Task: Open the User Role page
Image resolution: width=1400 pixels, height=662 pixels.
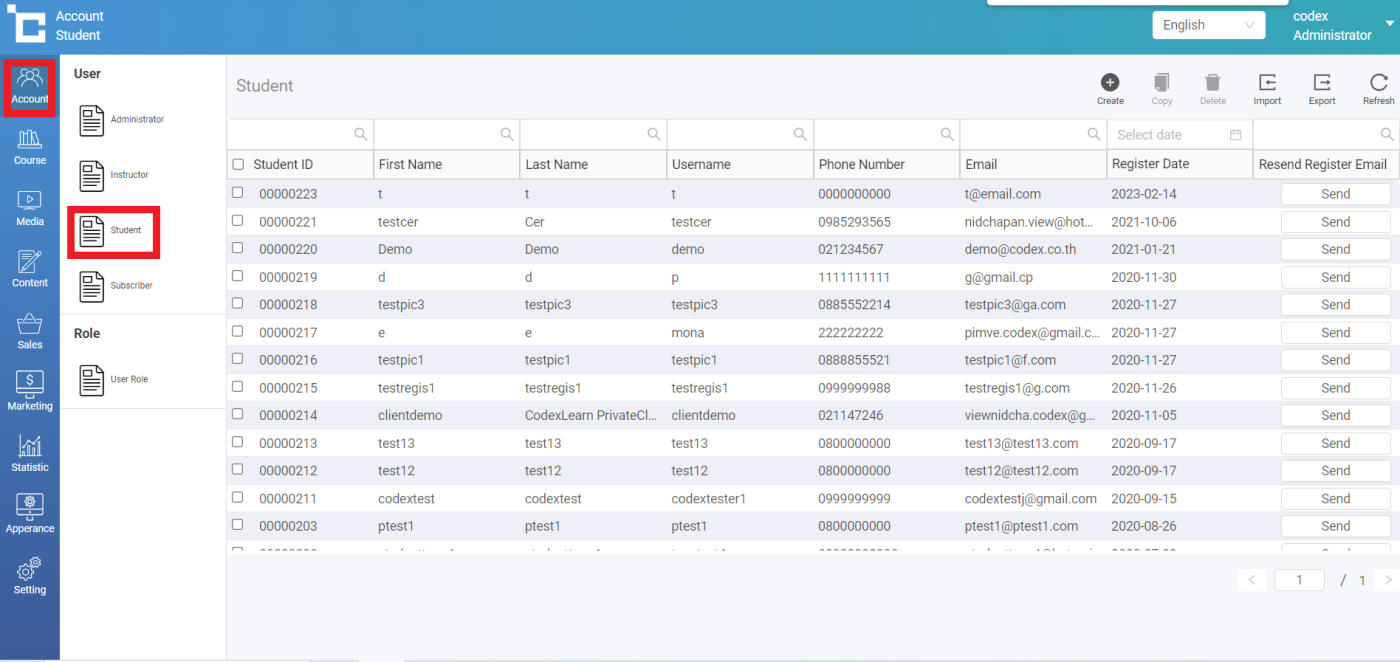Action: click(x=112, y=380)
